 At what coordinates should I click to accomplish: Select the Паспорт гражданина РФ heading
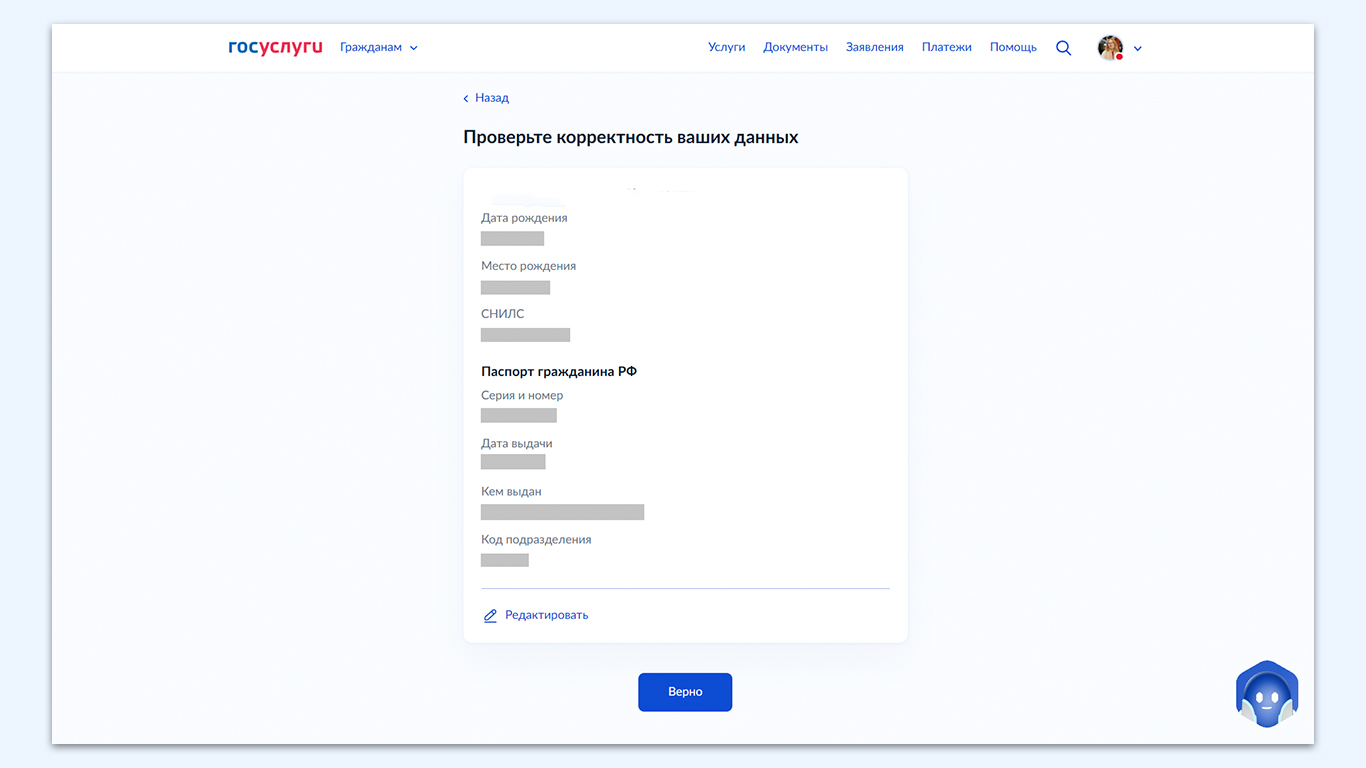(559, 371)
